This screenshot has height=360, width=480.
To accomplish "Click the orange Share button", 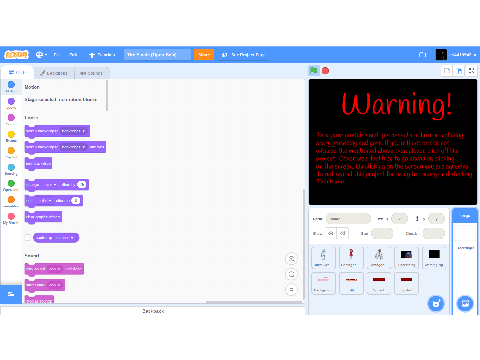I will click(x=204, y=55).
